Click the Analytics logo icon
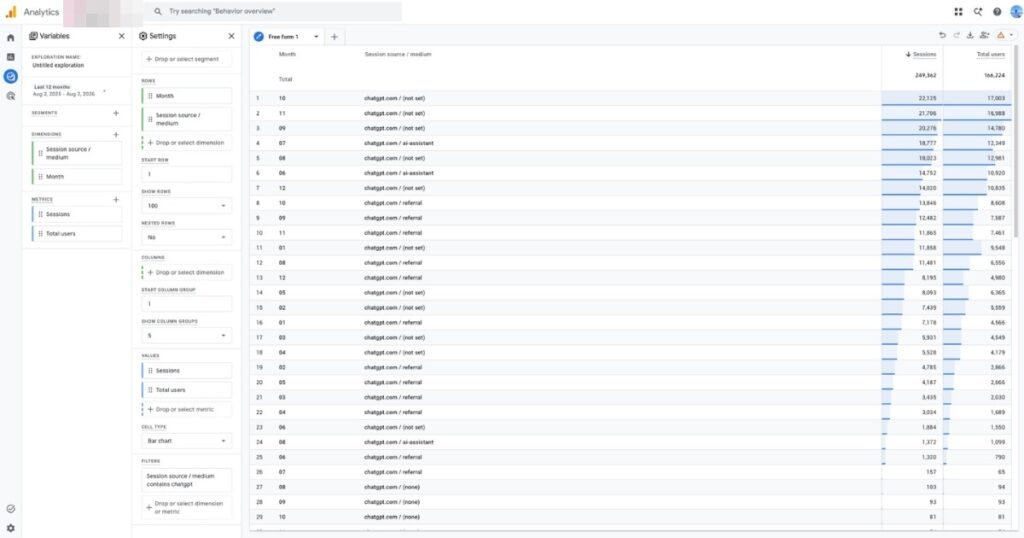This screenshot has width=1024, height=538. 10,12
